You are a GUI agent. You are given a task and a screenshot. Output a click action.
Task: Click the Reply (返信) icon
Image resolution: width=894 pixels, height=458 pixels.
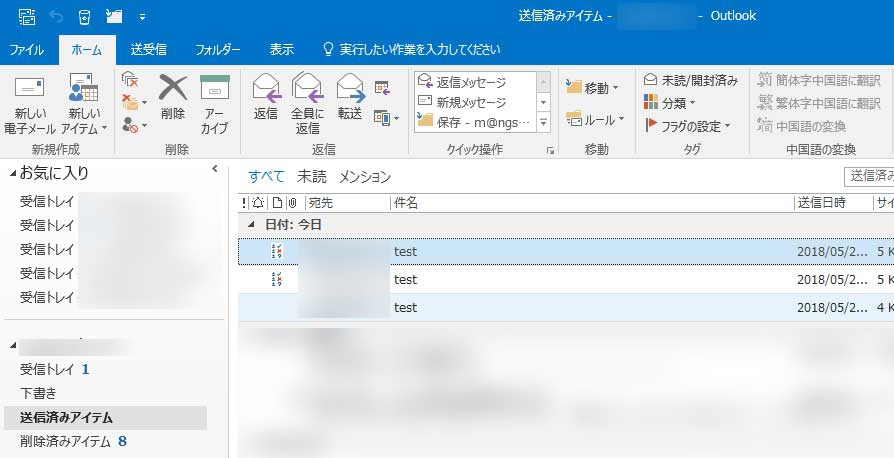tap(266, 89)
